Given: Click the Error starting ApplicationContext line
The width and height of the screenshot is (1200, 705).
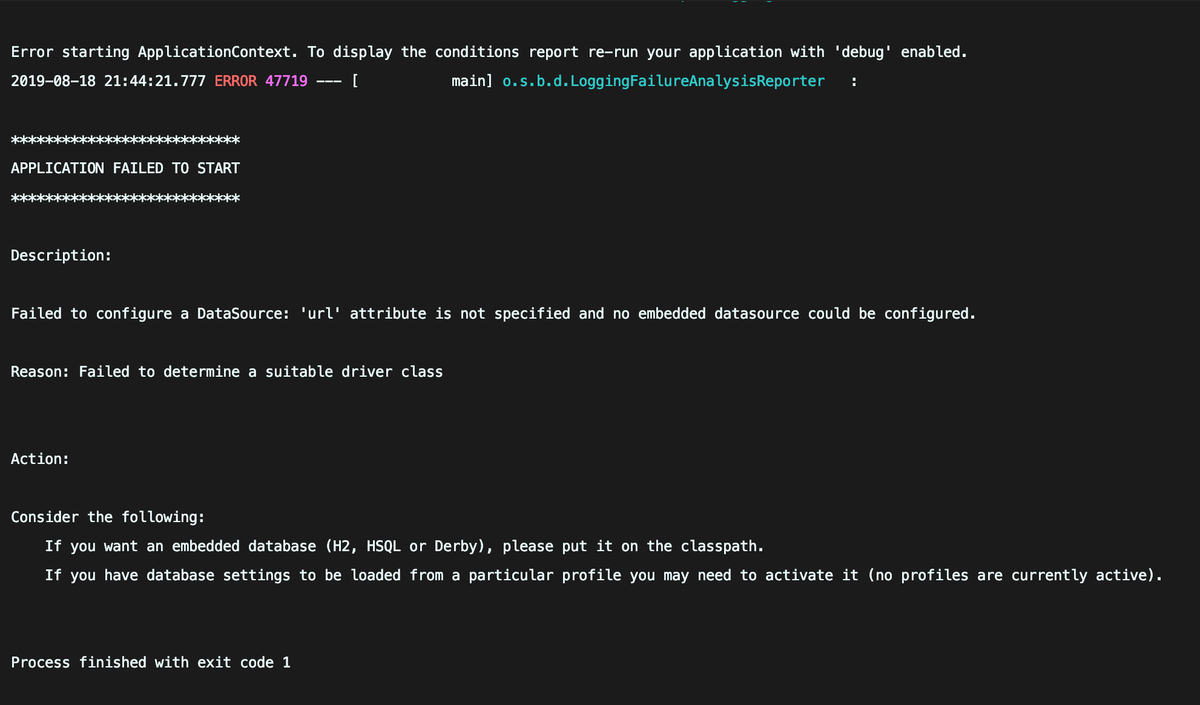Looking at the screenshot, I should [x=489, y=52].
